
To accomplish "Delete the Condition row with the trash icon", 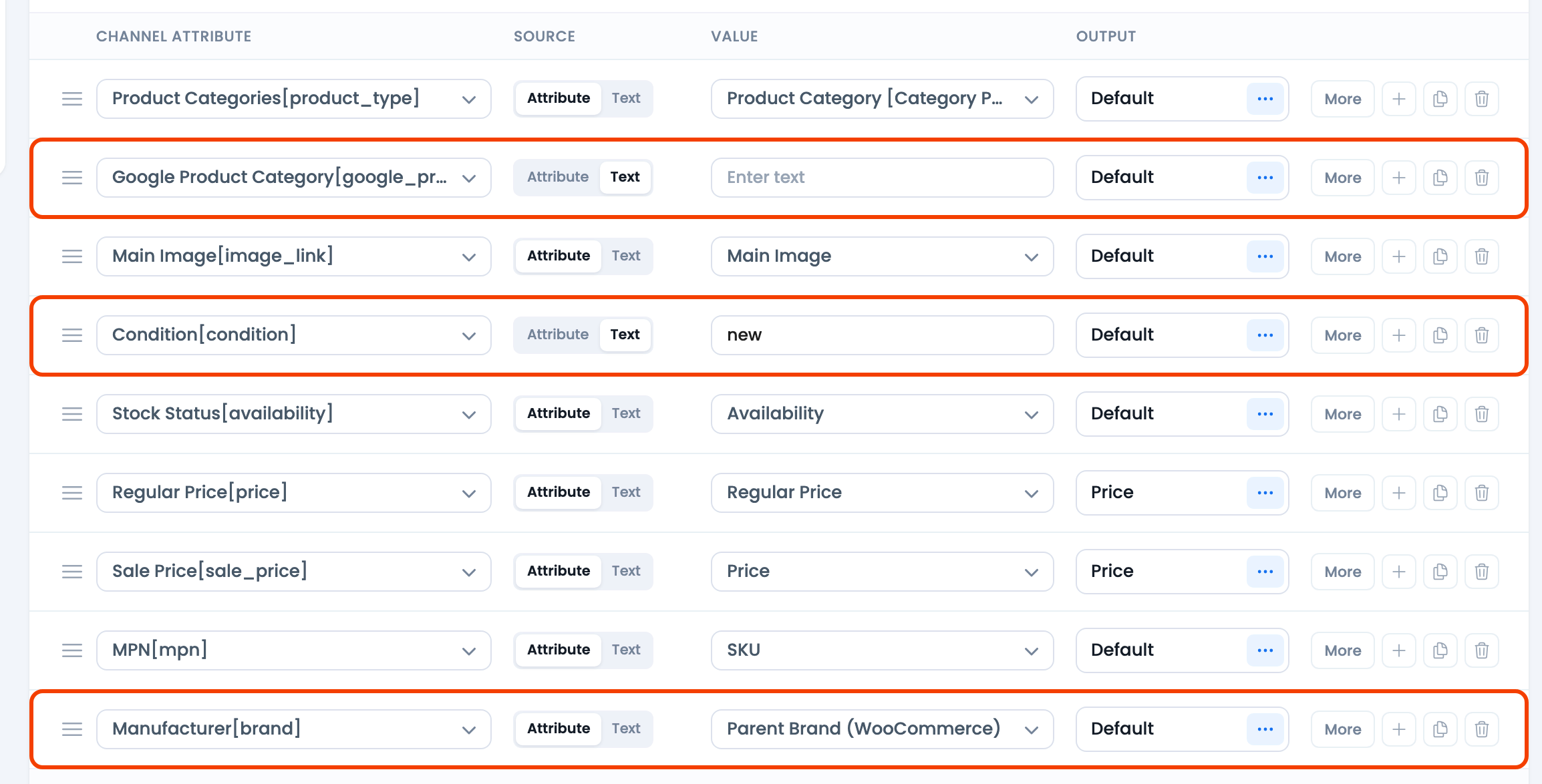I will (1481, 335).
